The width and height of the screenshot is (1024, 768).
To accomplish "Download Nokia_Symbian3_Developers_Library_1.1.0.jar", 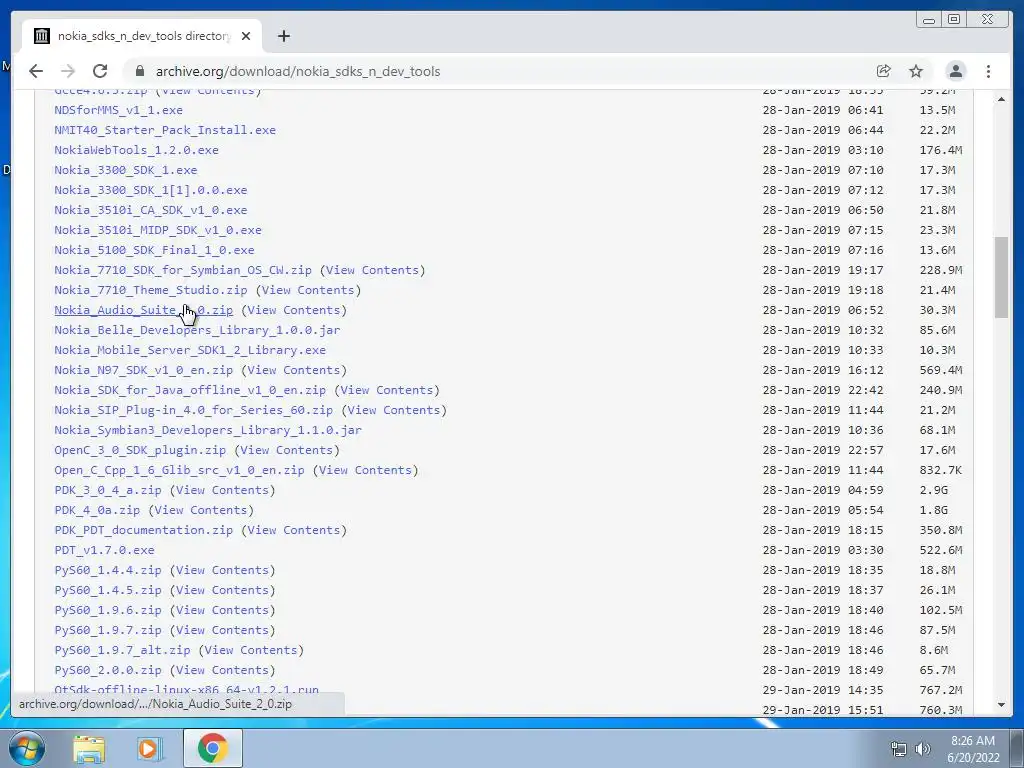I will click(208, 430).
